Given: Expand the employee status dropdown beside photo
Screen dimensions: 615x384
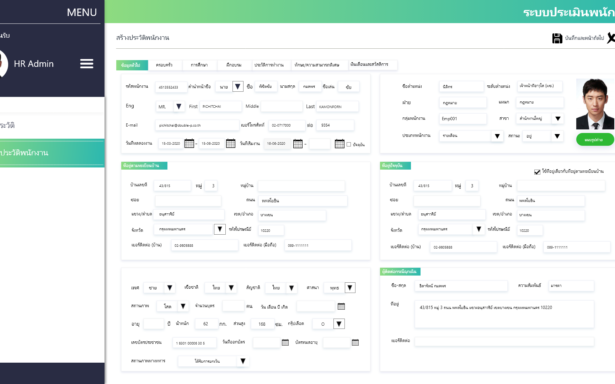Looking at the screenshot, I should [x=557, y=136].
